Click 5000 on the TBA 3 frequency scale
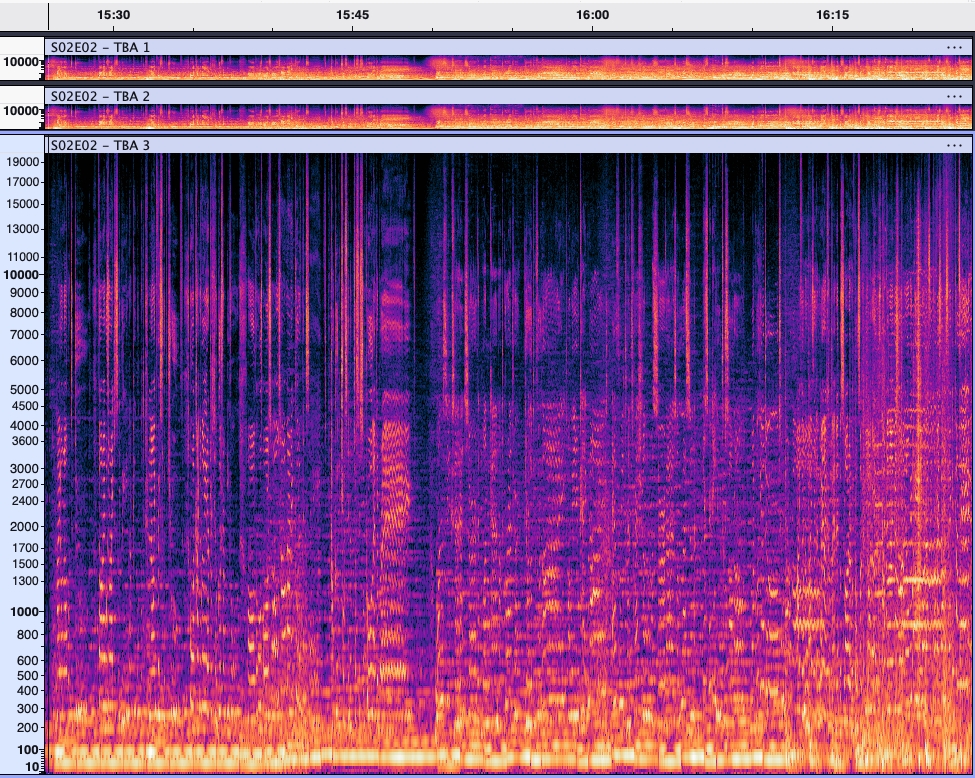Image resolution: width=975 pixels, height=778 pixels. (26, 389)
